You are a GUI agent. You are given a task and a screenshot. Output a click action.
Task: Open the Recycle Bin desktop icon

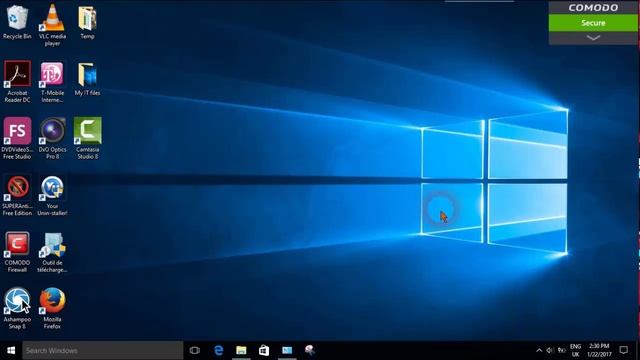pyautogui.click(x=17, y=22)
